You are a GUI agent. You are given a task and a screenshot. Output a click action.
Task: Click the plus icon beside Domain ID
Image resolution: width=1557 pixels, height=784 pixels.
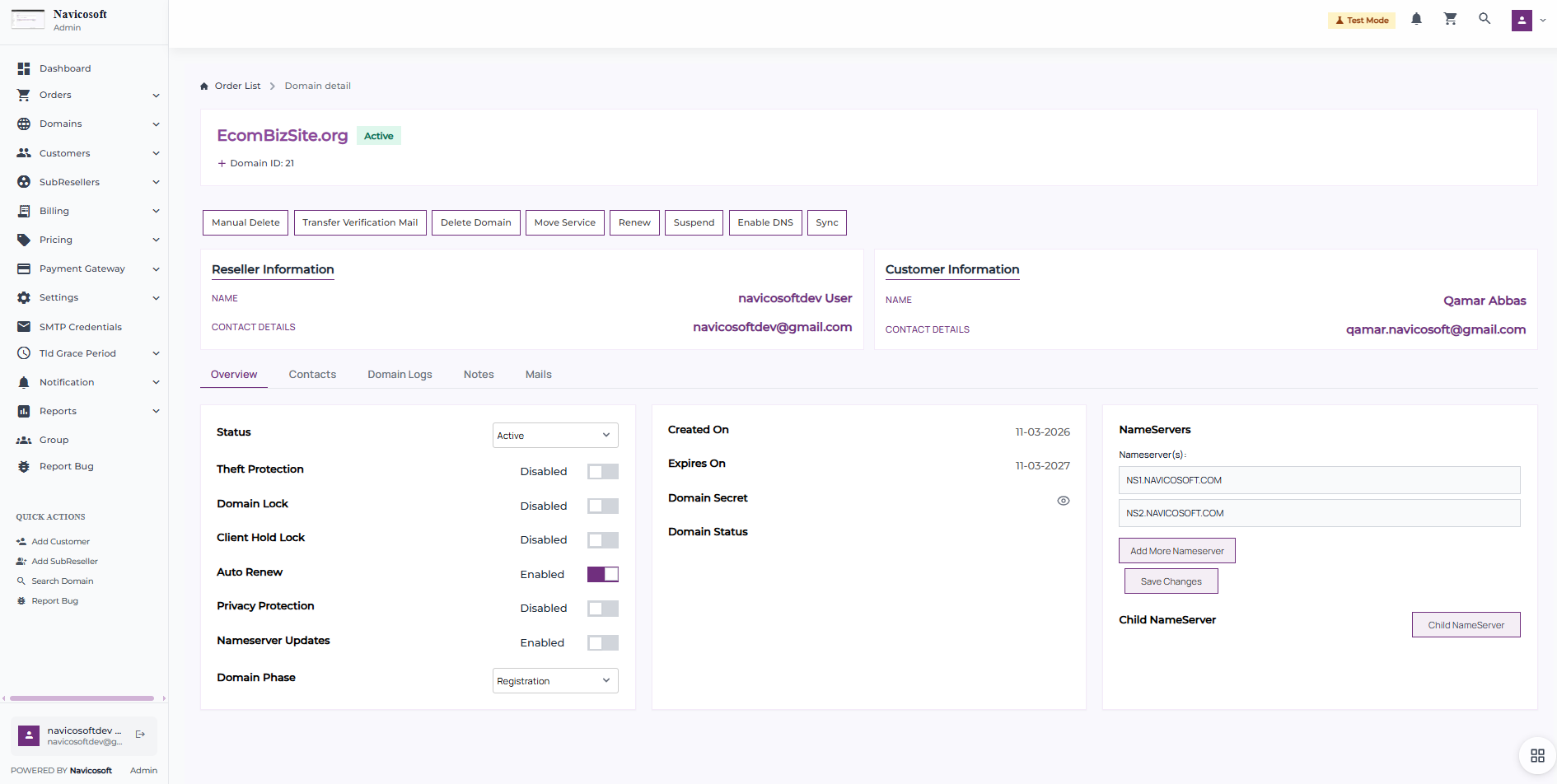tap(222, 163)
